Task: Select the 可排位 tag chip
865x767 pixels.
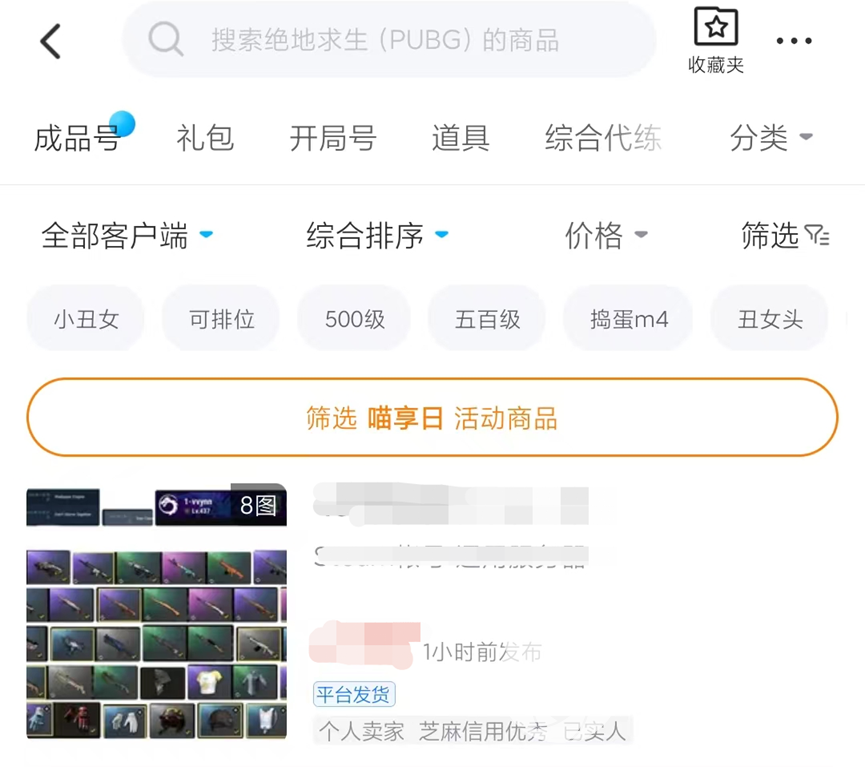Action: click(221, 319)
